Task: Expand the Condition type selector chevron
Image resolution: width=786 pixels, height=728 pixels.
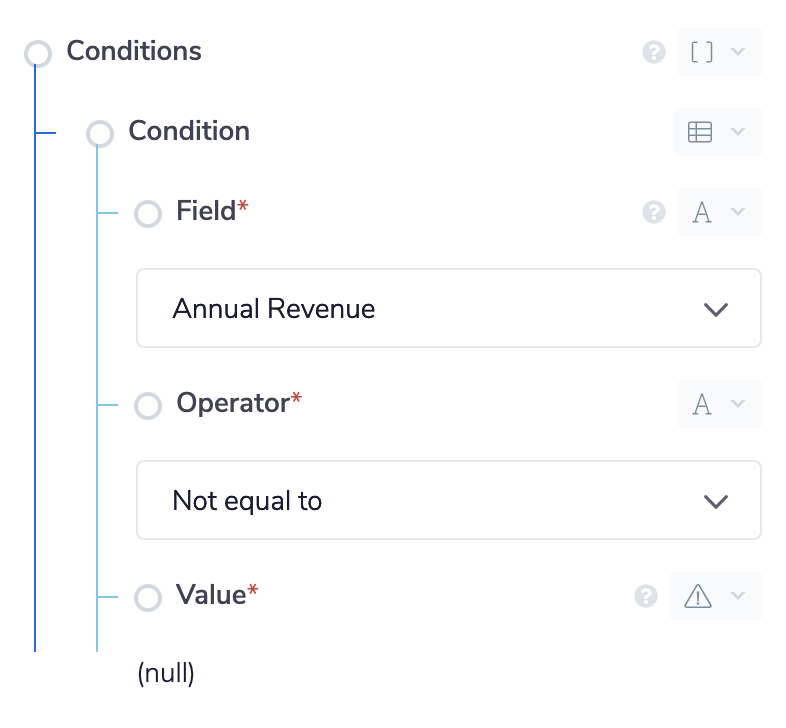Action: pos(738,132)
